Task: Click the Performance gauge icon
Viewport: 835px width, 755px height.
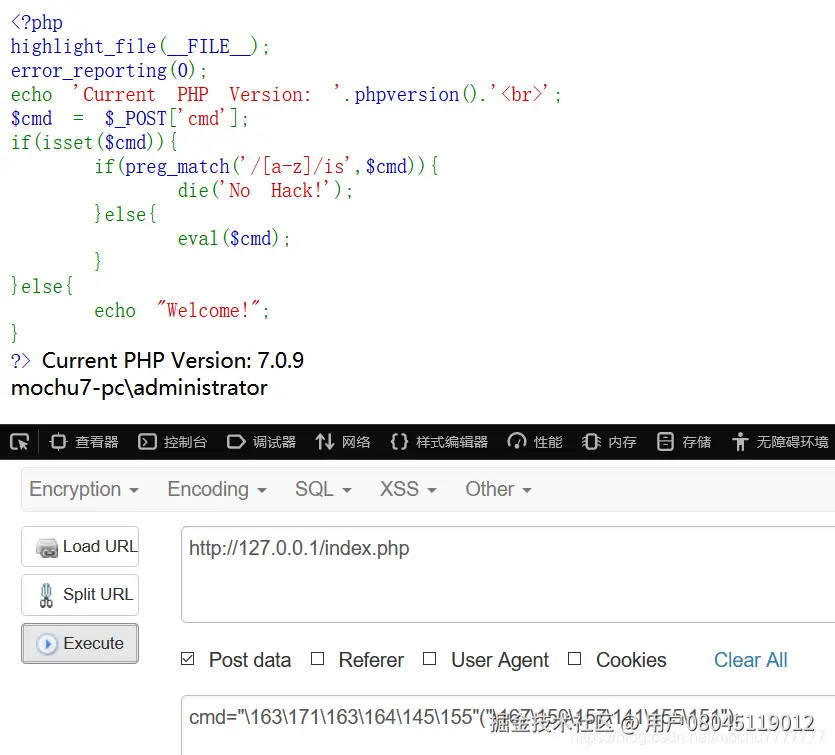Action: tap(517, 442)
